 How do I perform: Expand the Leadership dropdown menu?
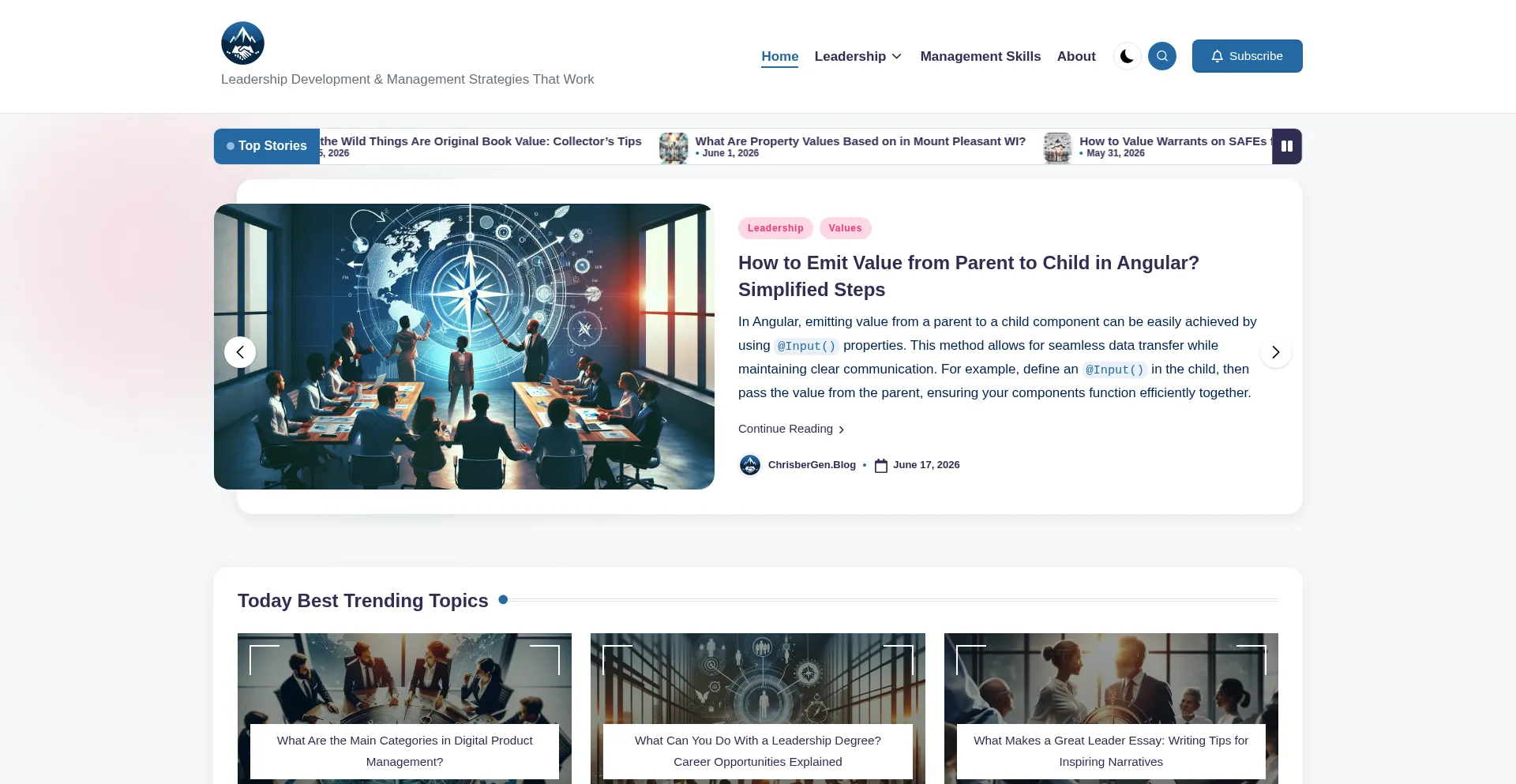(858, 57)
